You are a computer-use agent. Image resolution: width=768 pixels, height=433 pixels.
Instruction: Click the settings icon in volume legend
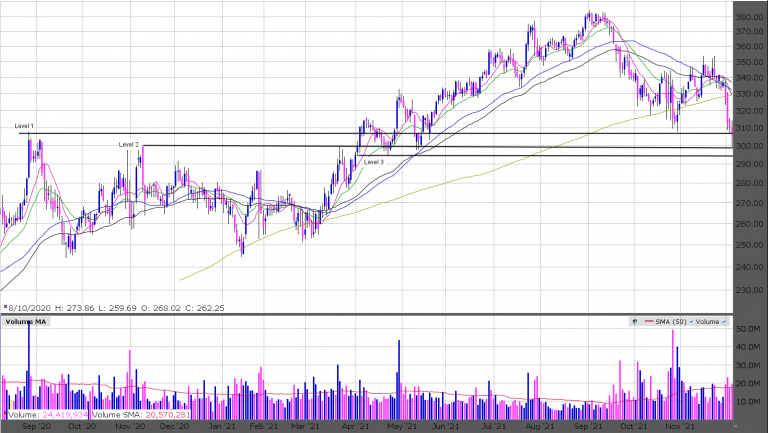[x=635, y=322]
